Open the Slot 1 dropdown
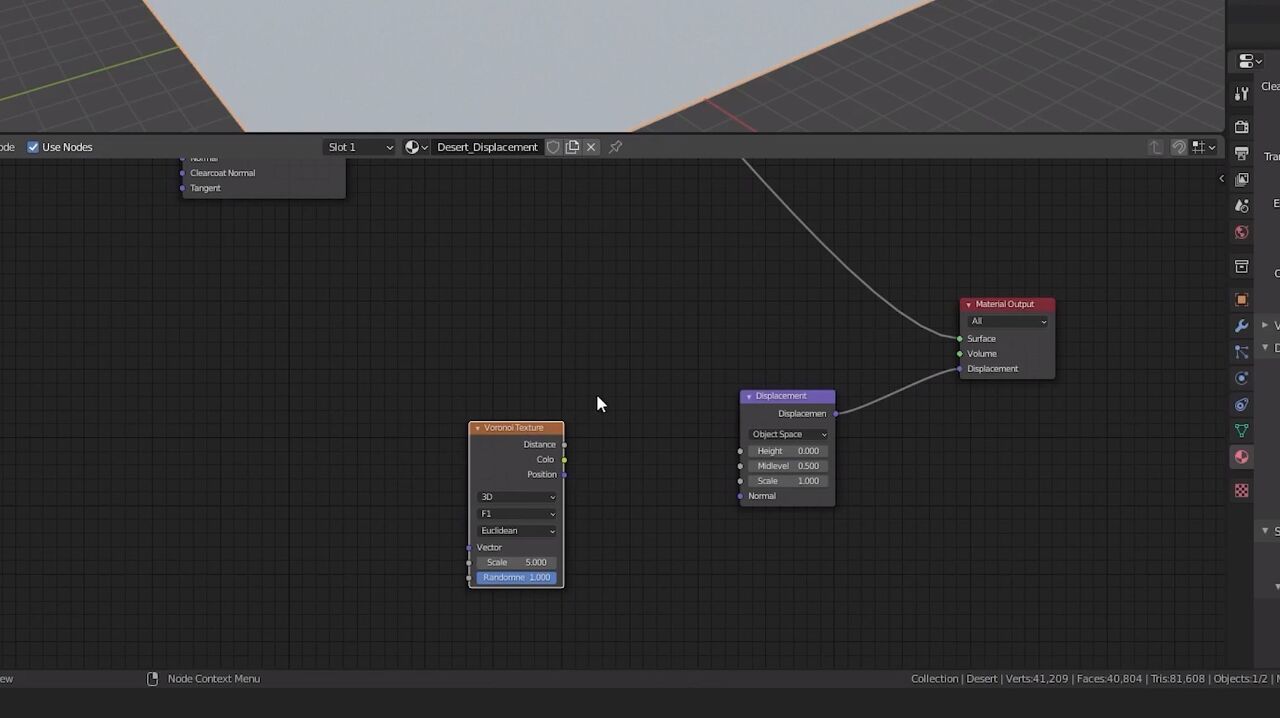 click(x=361, y=147)
